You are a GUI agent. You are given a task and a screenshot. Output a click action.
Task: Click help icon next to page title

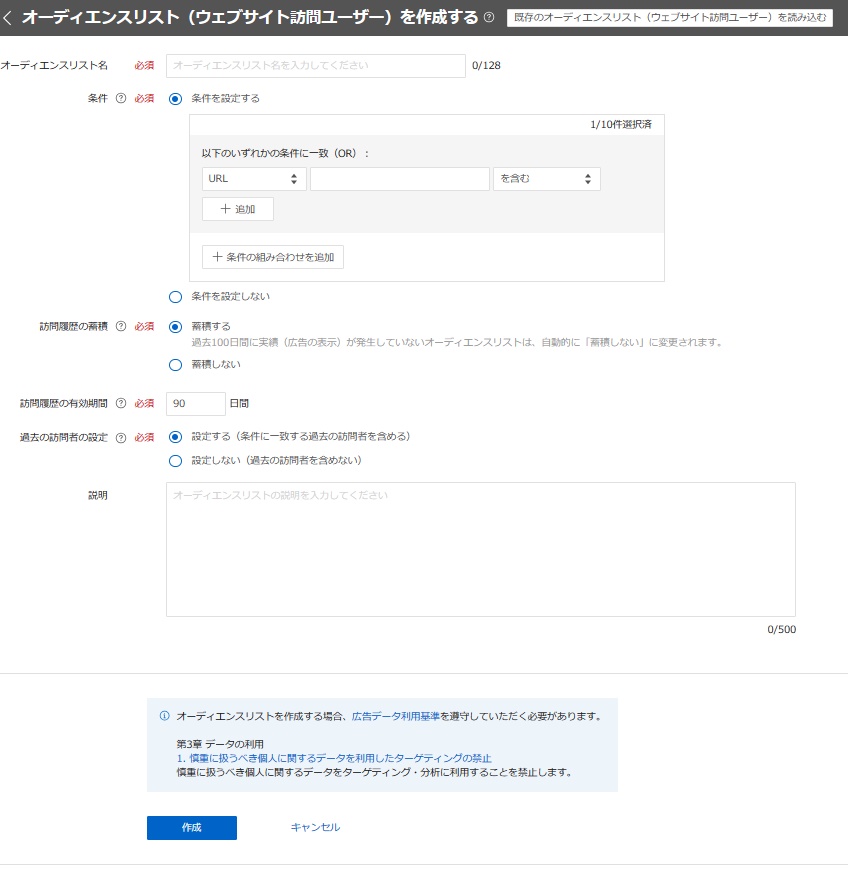coord(489,18)
